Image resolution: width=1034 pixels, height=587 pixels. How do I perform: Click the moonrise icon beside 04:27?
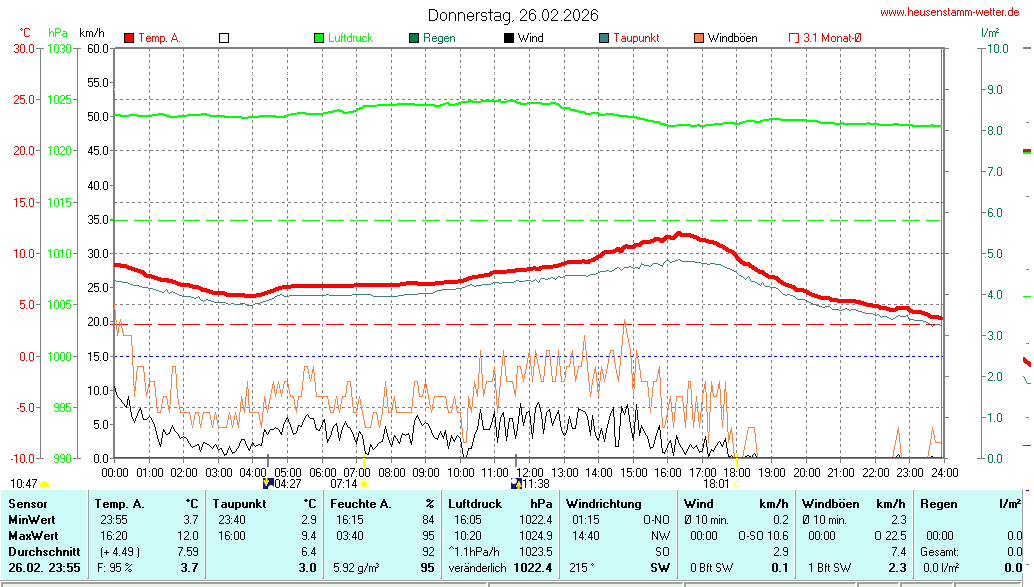[x=268, y=483]
